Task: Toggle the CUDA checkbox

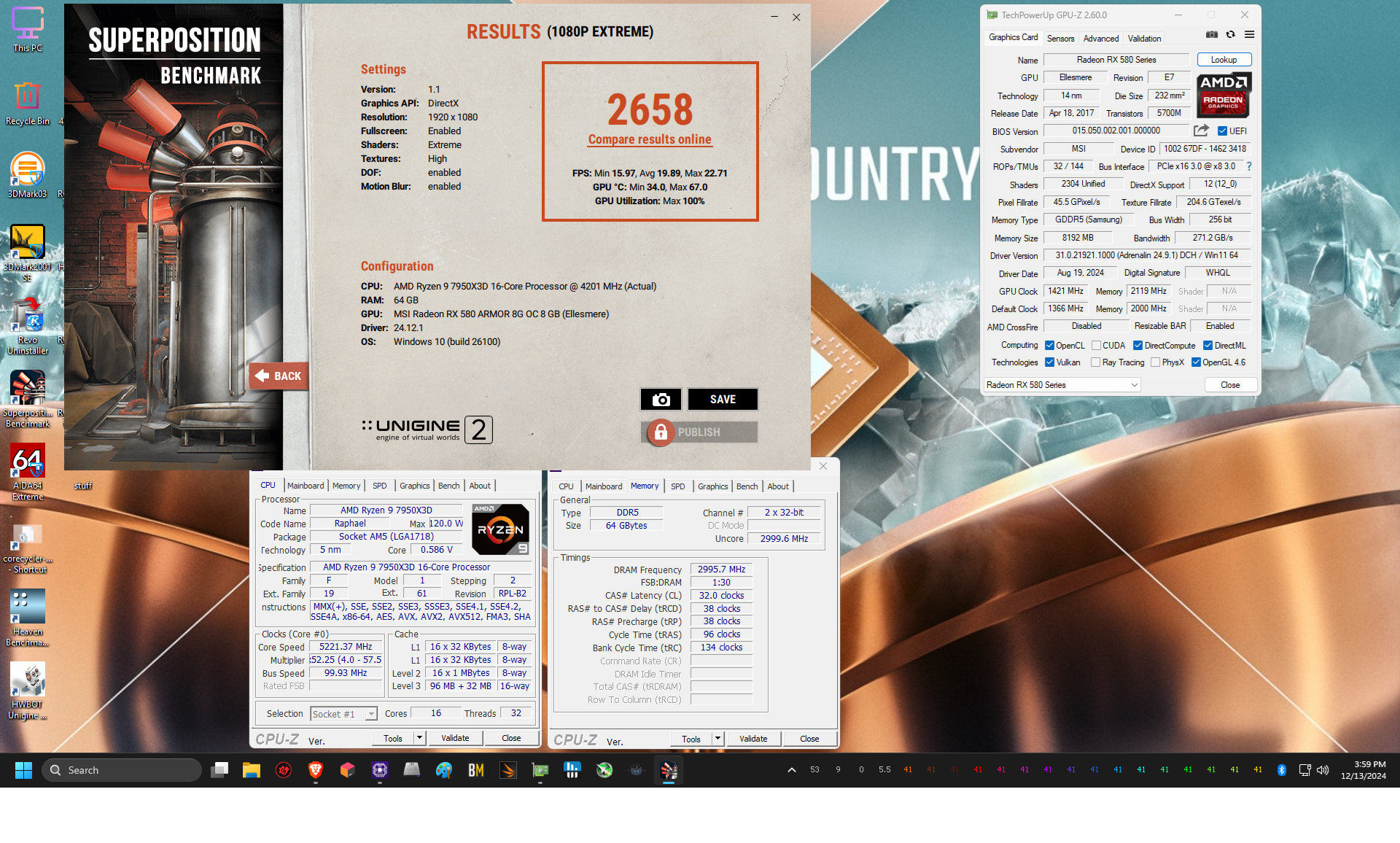Action: [1096, 346]
